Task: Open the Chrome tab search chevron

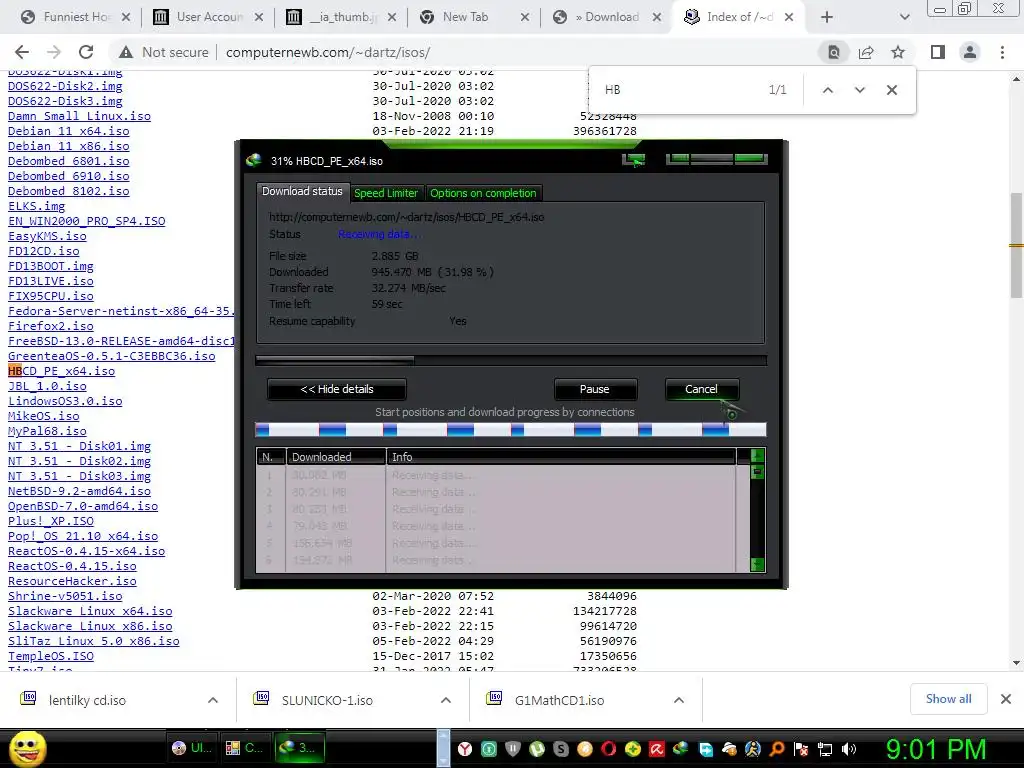Action: tap(904, 17)
